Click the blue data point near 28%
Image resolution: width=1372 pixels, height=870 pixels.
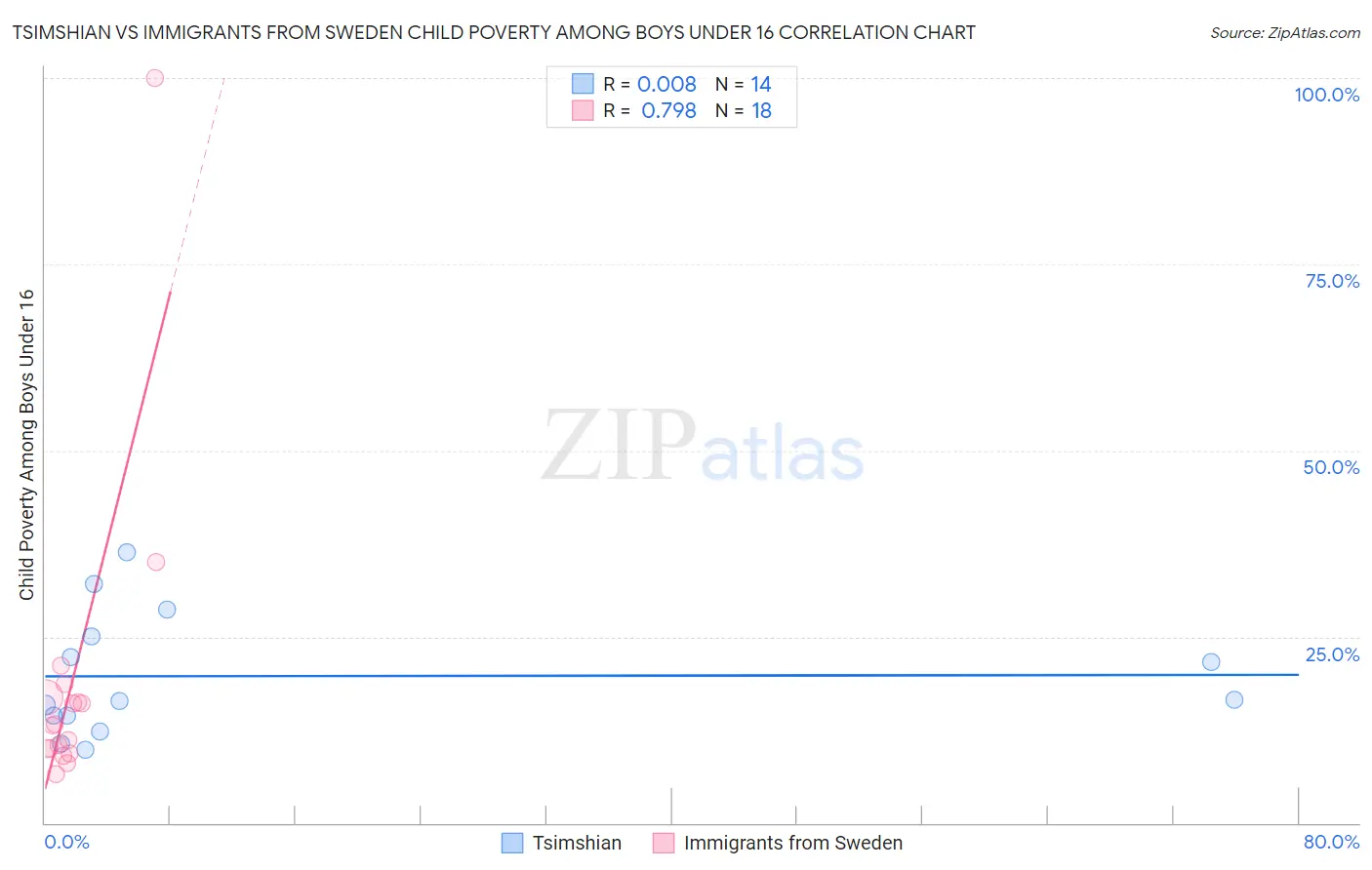click(167, 610)
